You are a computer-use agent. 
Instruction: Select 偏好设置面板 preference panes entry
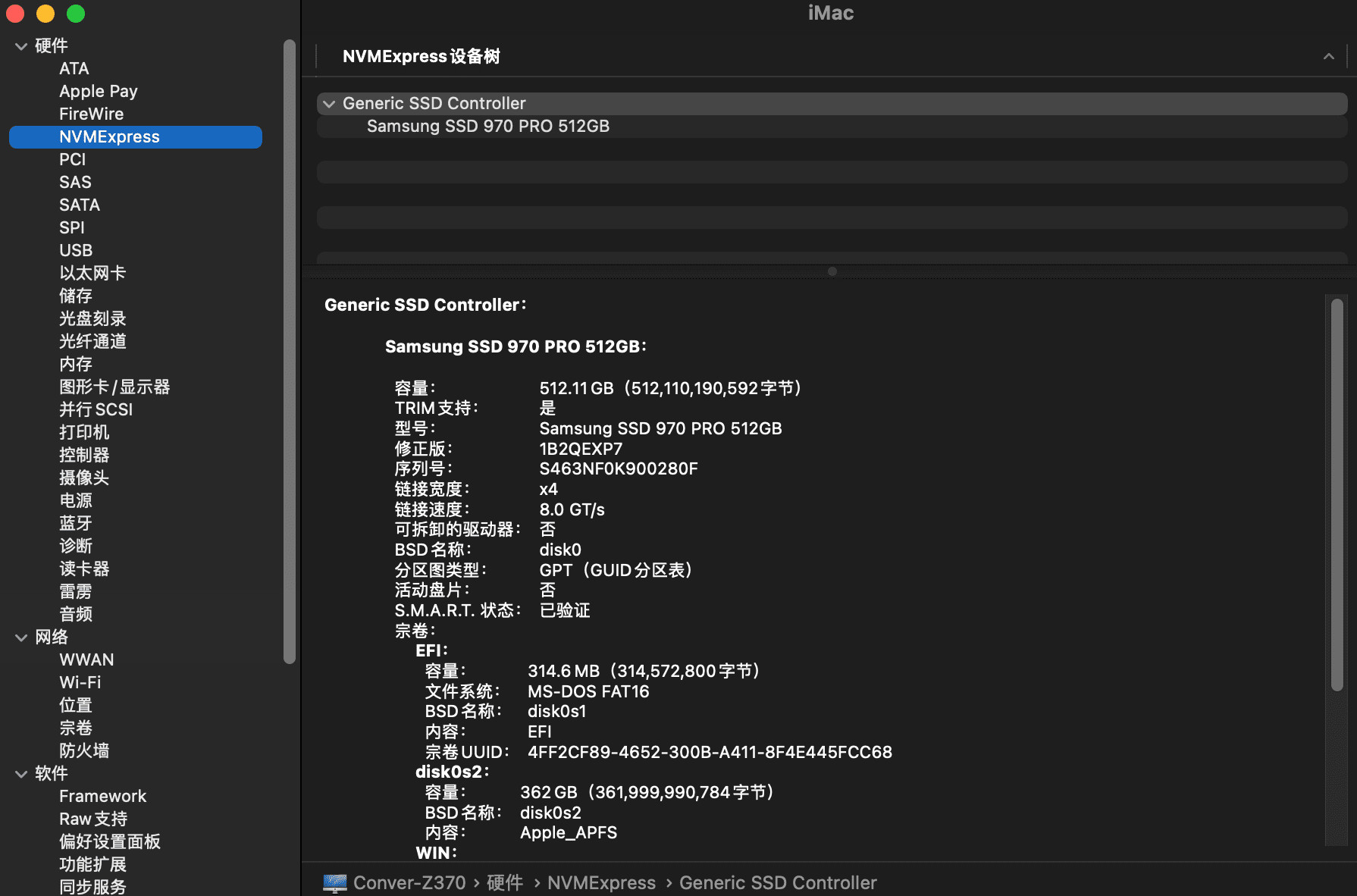coord(110,842)
